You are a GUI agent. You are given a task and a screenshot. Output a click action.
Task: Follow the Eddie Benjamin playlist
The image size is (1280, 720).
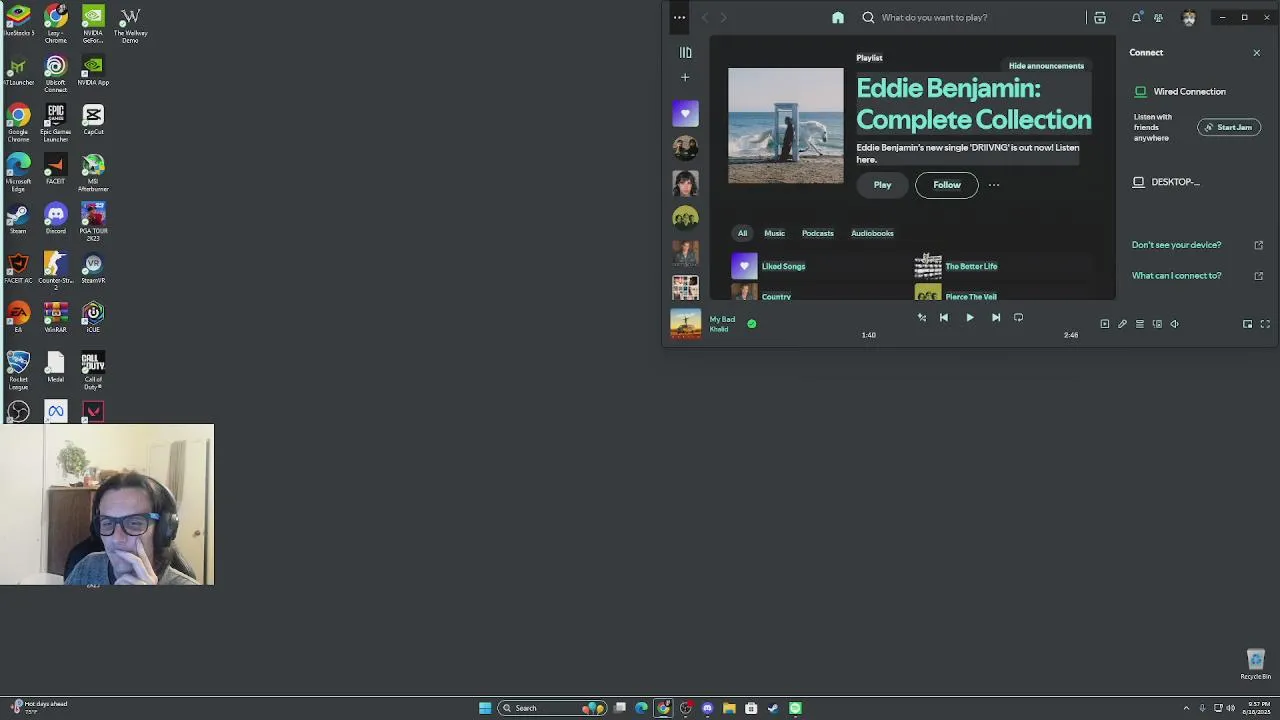pyautogui.click(x=947, y=185)
